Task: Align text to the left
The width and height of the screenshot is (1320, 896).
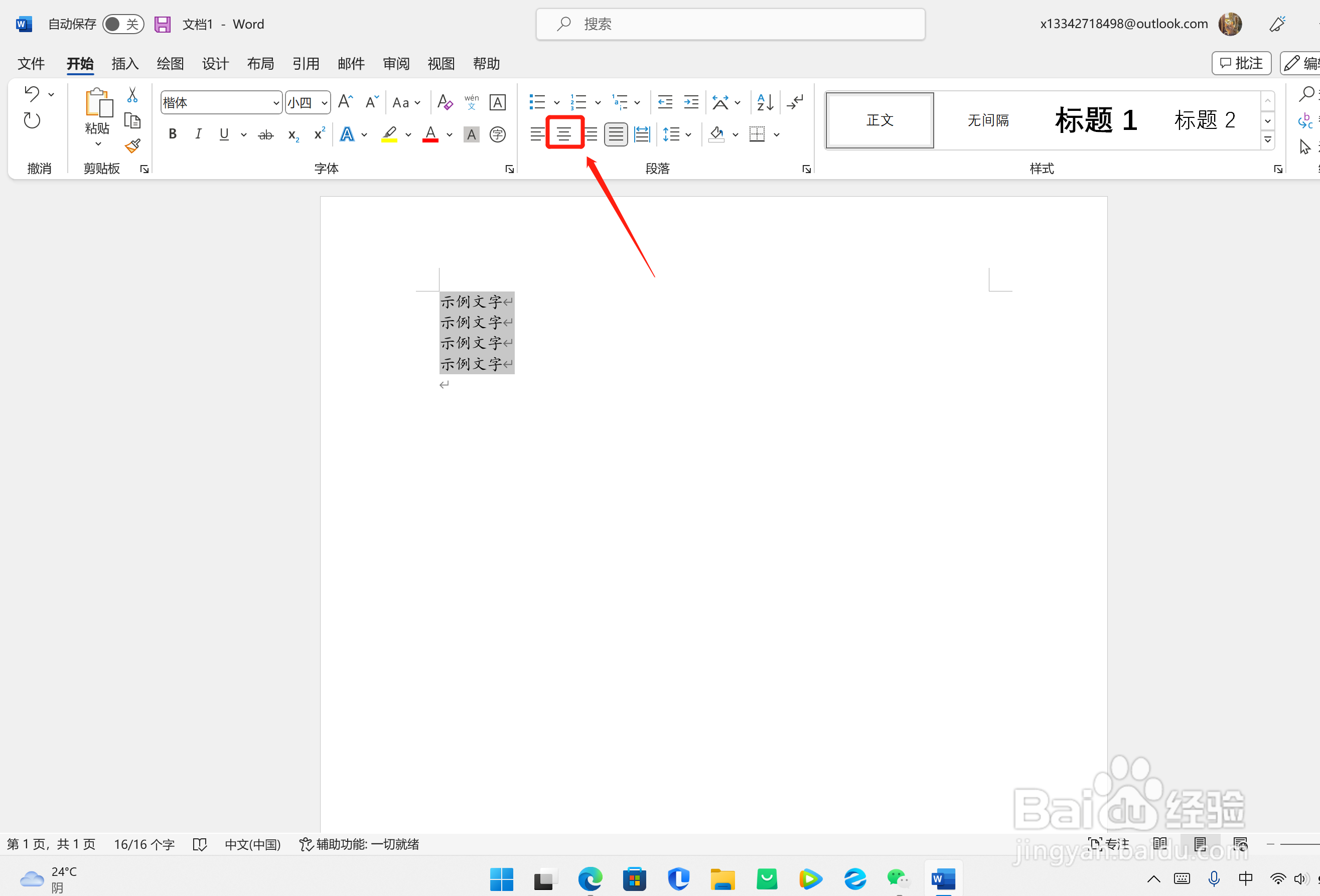Action: [x=537, y=134]
